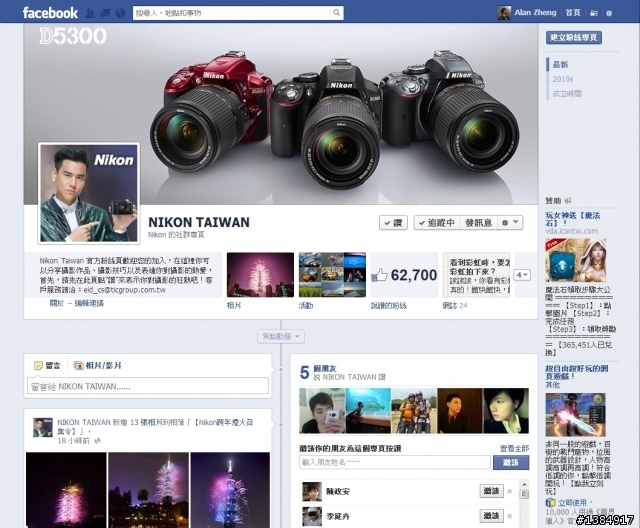Open privacy shortcuts lock icon
Image resolution: width=640 pixels, height=528 pixels.
(x=594, y=13)
